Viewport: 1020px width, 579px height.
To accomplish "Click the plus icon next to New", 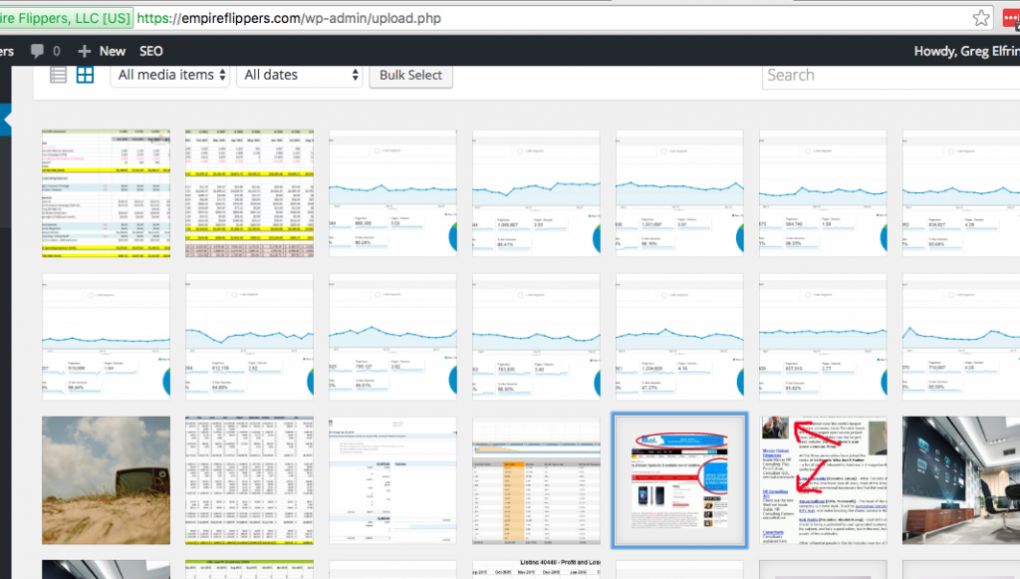I will coord(82,50).
